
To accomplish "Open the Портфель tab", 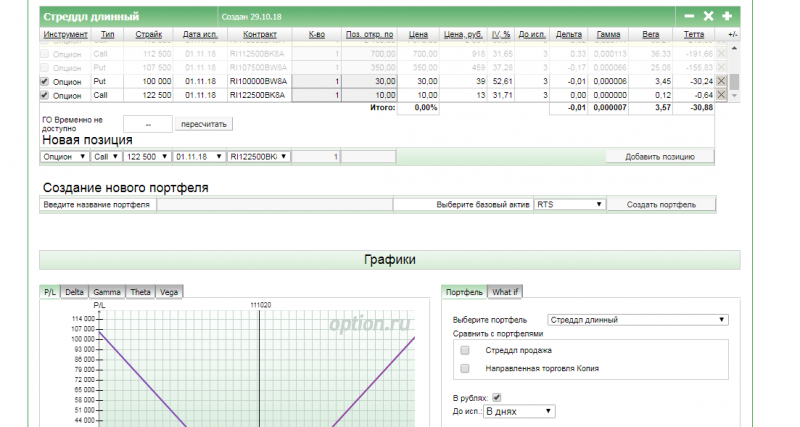I will point(464,292).
